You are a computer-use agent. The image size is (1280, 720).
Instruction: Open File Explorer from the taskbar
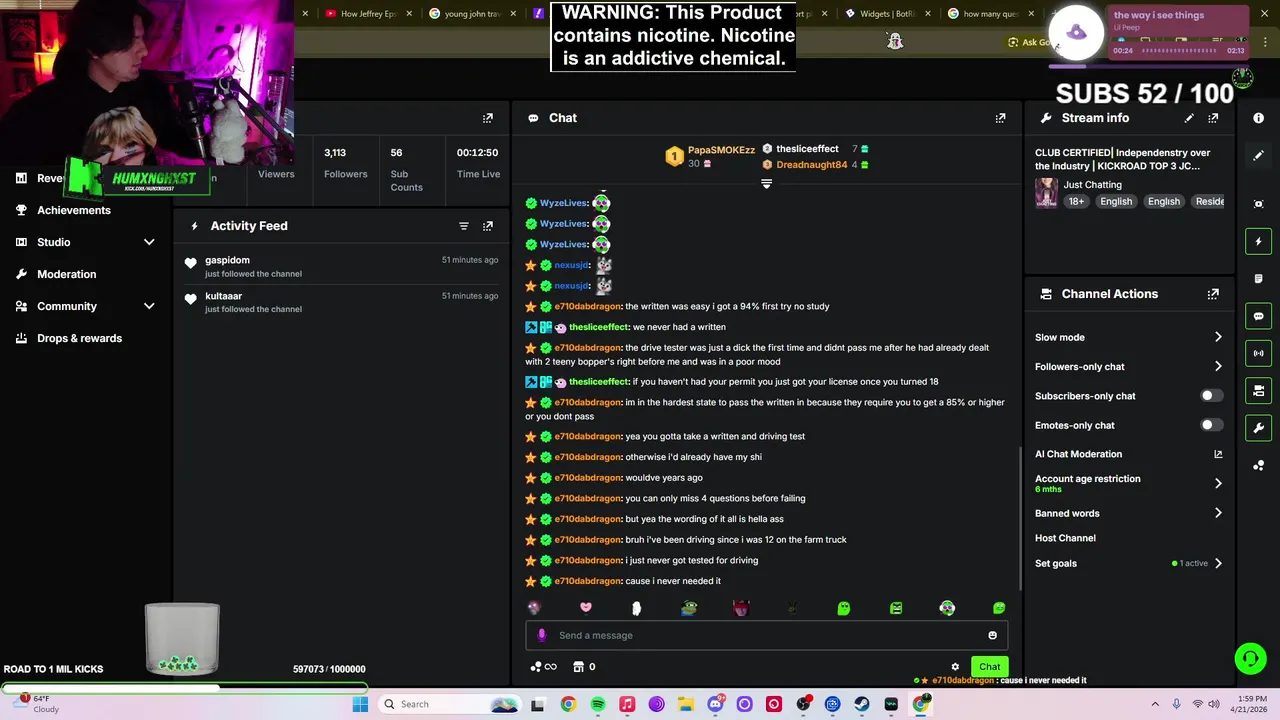click(x=686, y=704)
